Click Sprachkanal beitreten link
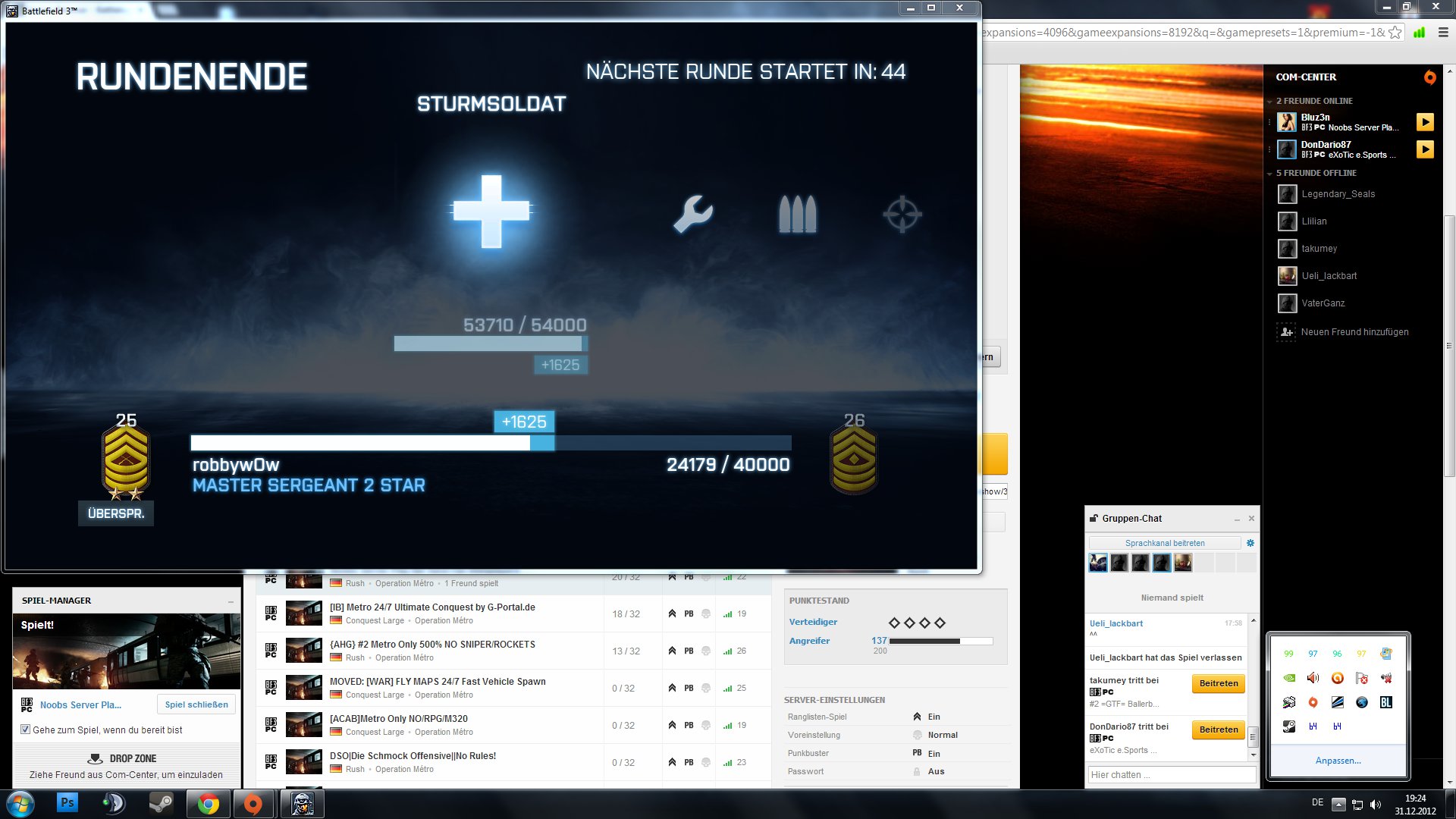1456x819 pixels. (1165, 543)
